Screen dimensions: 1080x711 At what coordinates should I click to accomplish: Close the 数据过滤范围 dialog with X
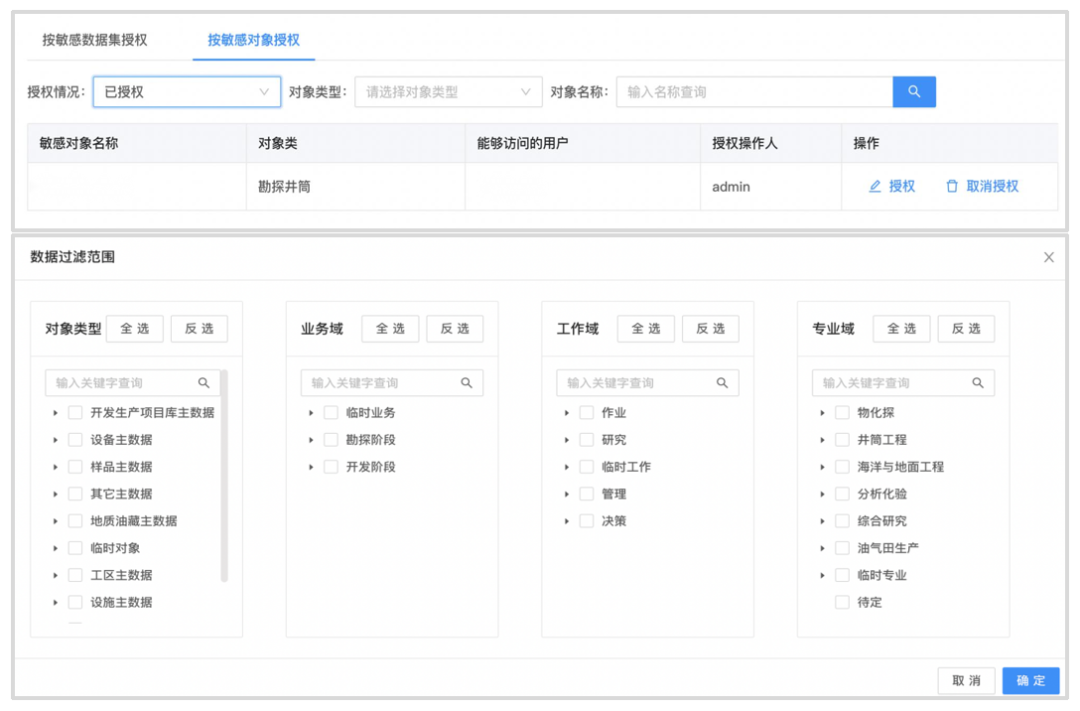pyautogui.click(x=1049, y=257)
